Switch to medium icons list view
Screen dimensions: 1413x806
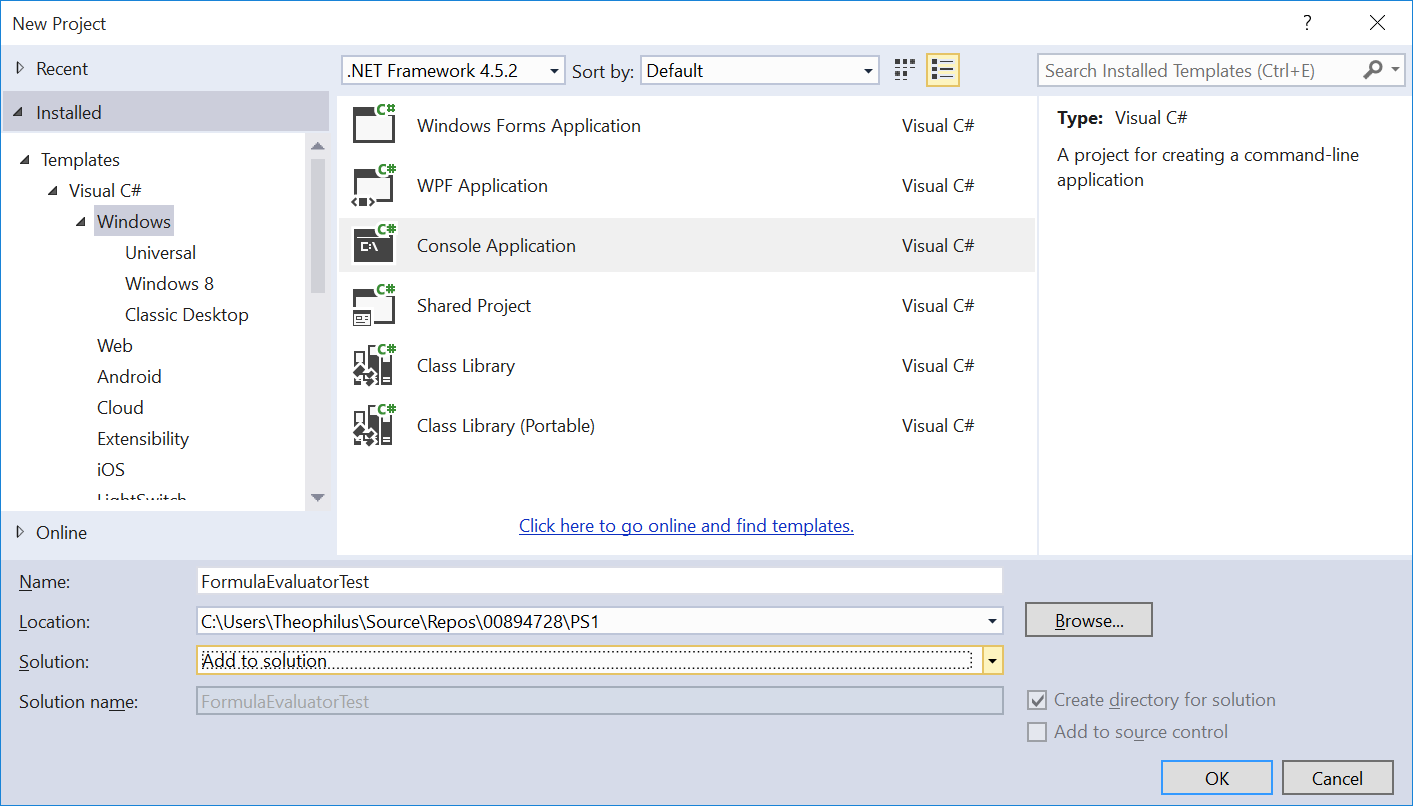coord(942,70)
